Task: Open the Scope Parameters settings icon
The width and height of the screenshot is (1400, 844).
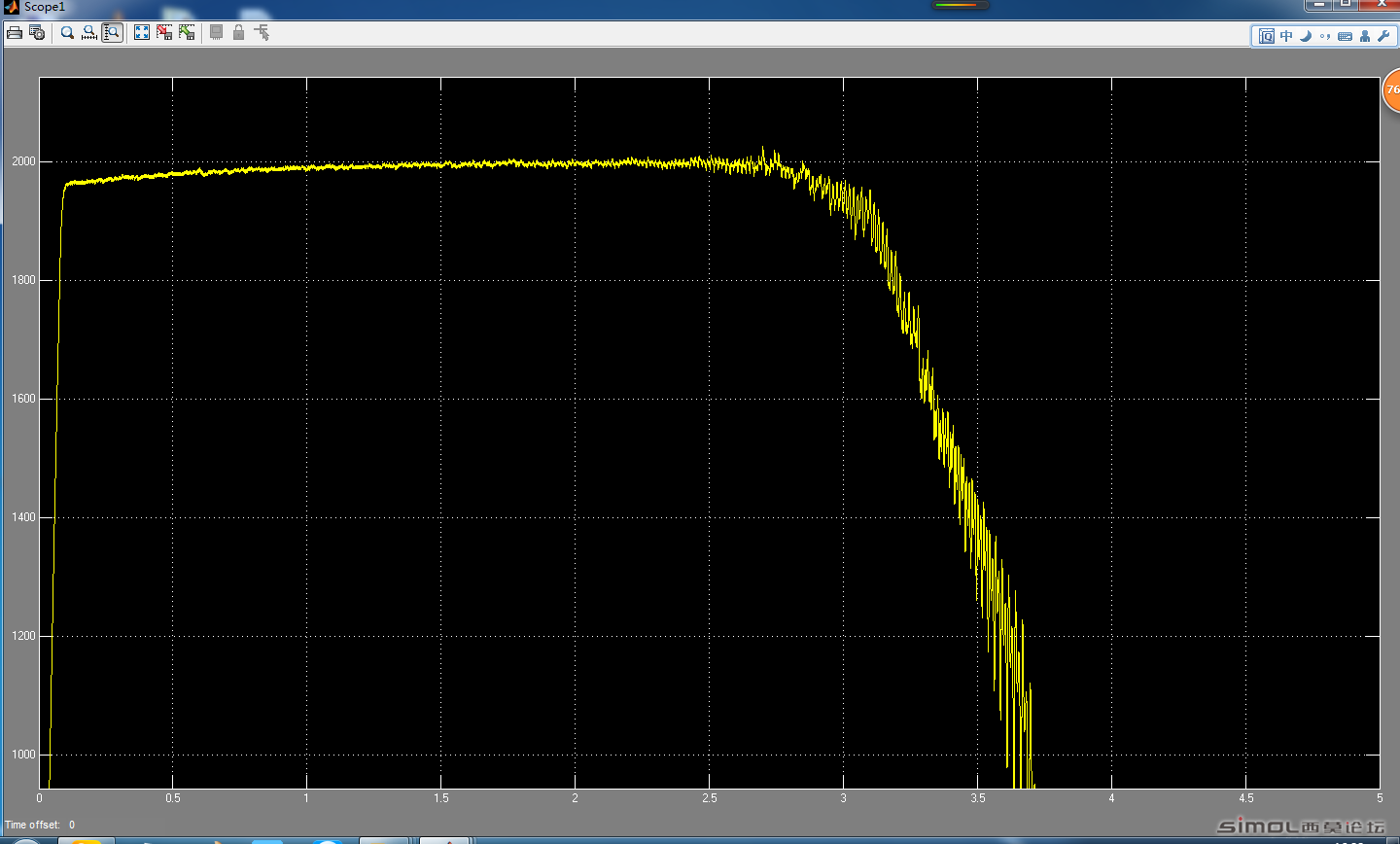Action: 37,33
